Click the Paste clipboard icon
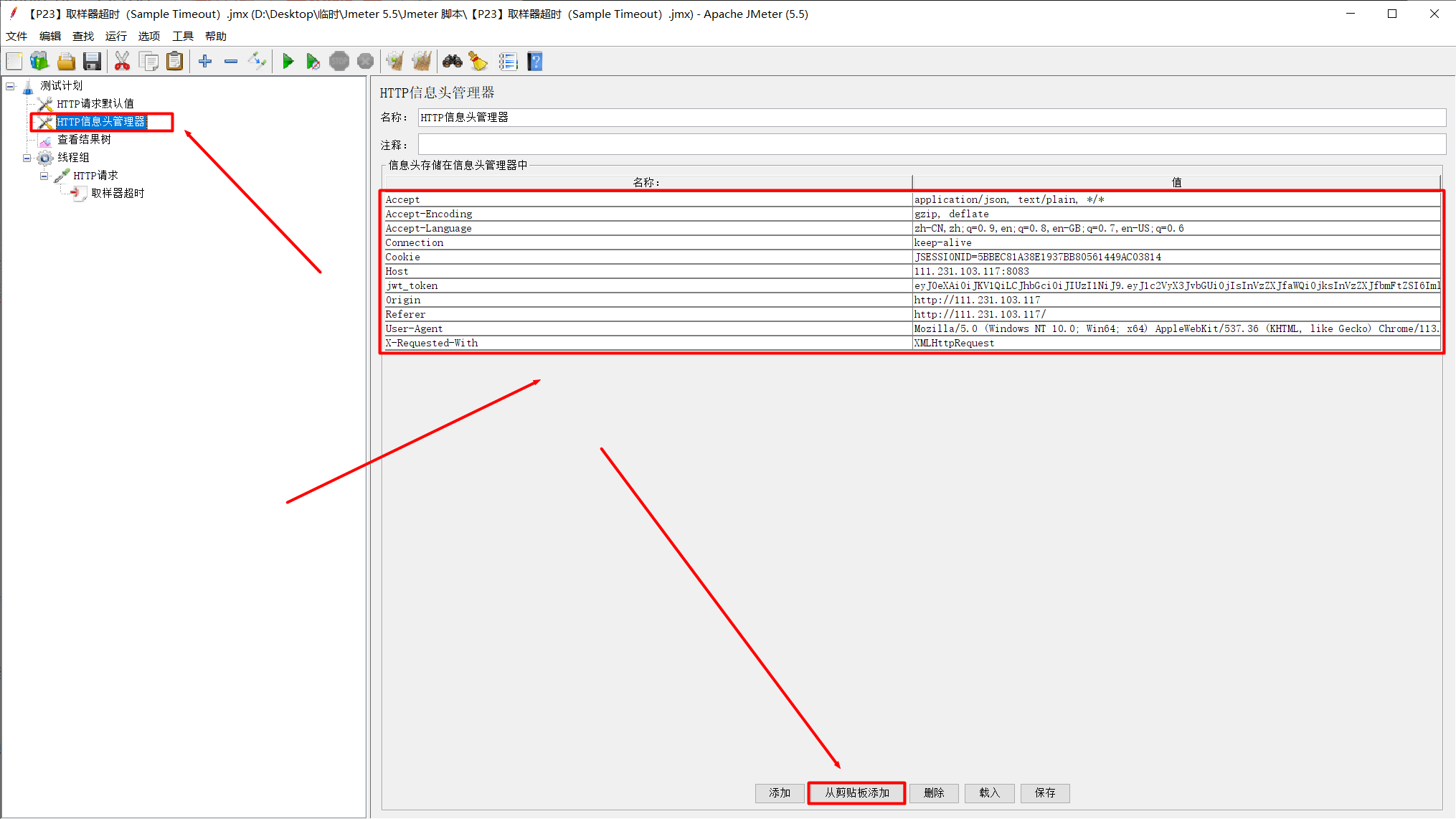 175,62
